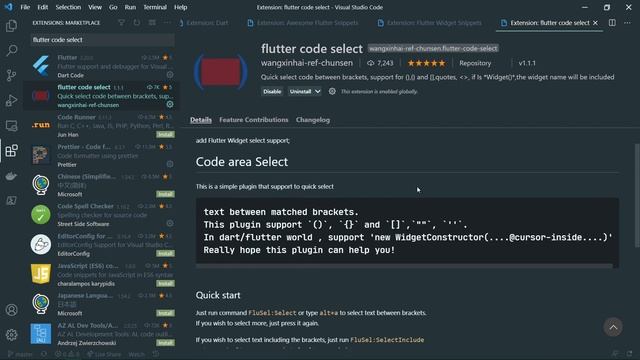Open the Explorer view in activity bar
This screenshot has width=640, height=360.
(11, 26)
